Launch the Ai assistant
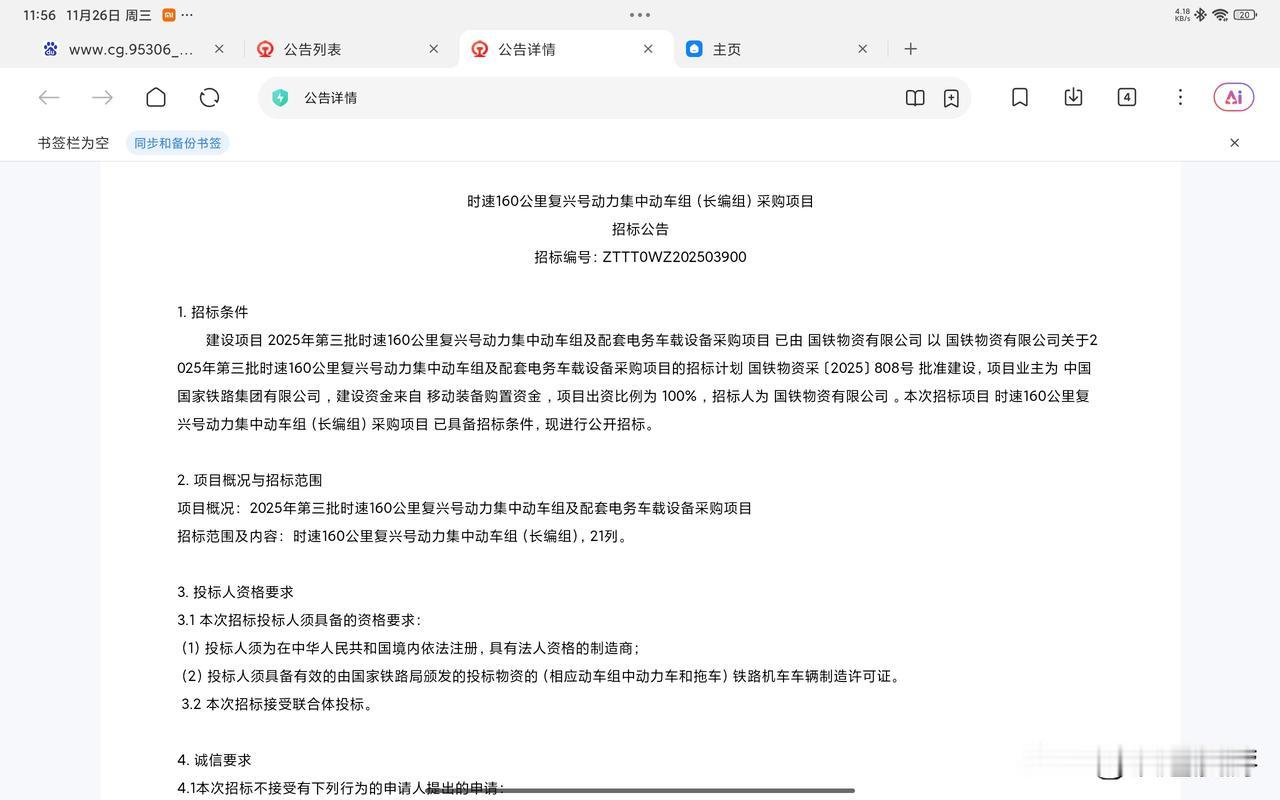The image size is (1280, 800). coord(1233,97)
